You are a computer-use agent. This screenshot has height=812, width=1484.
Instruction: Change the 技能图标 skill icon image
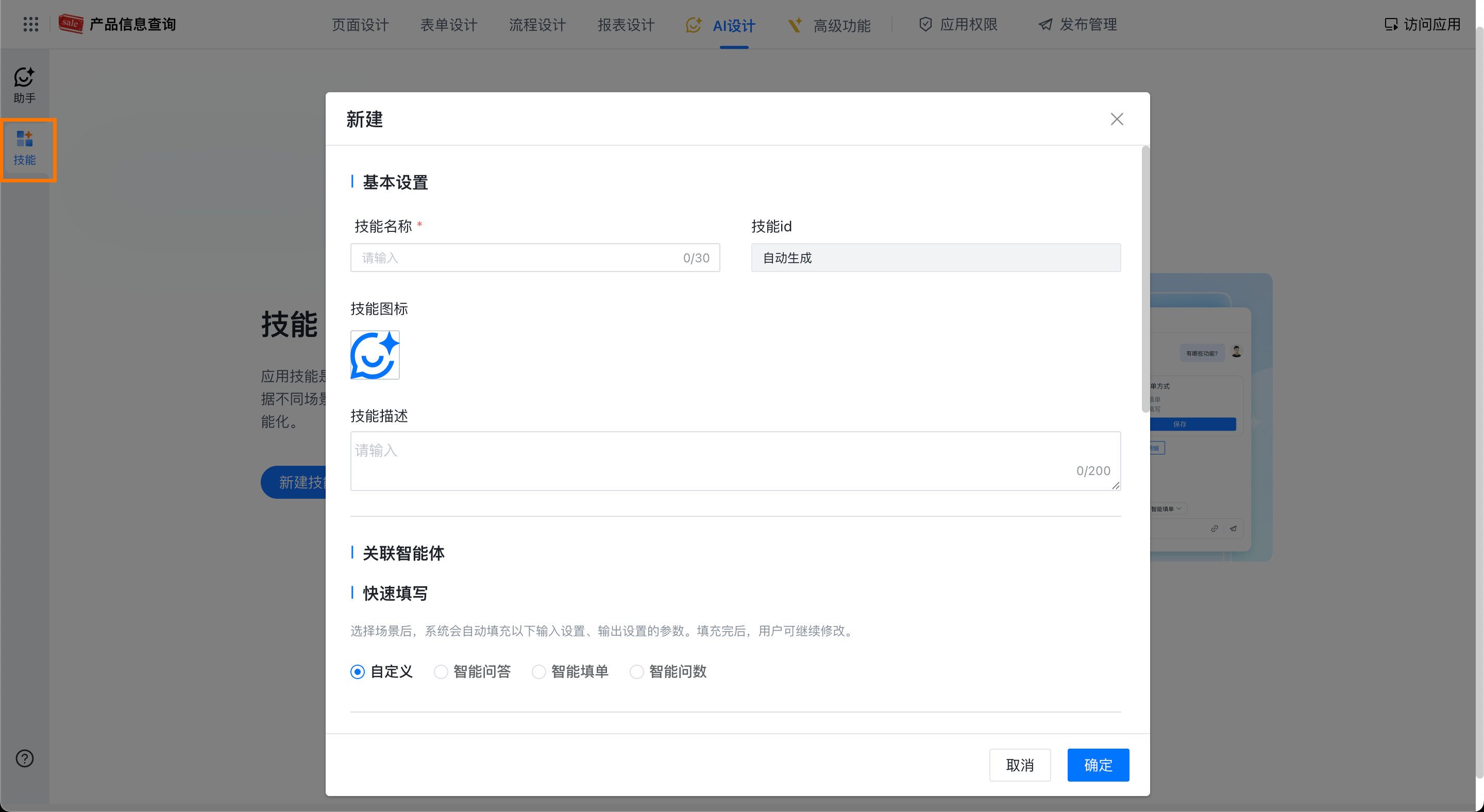tap(375, 355)
